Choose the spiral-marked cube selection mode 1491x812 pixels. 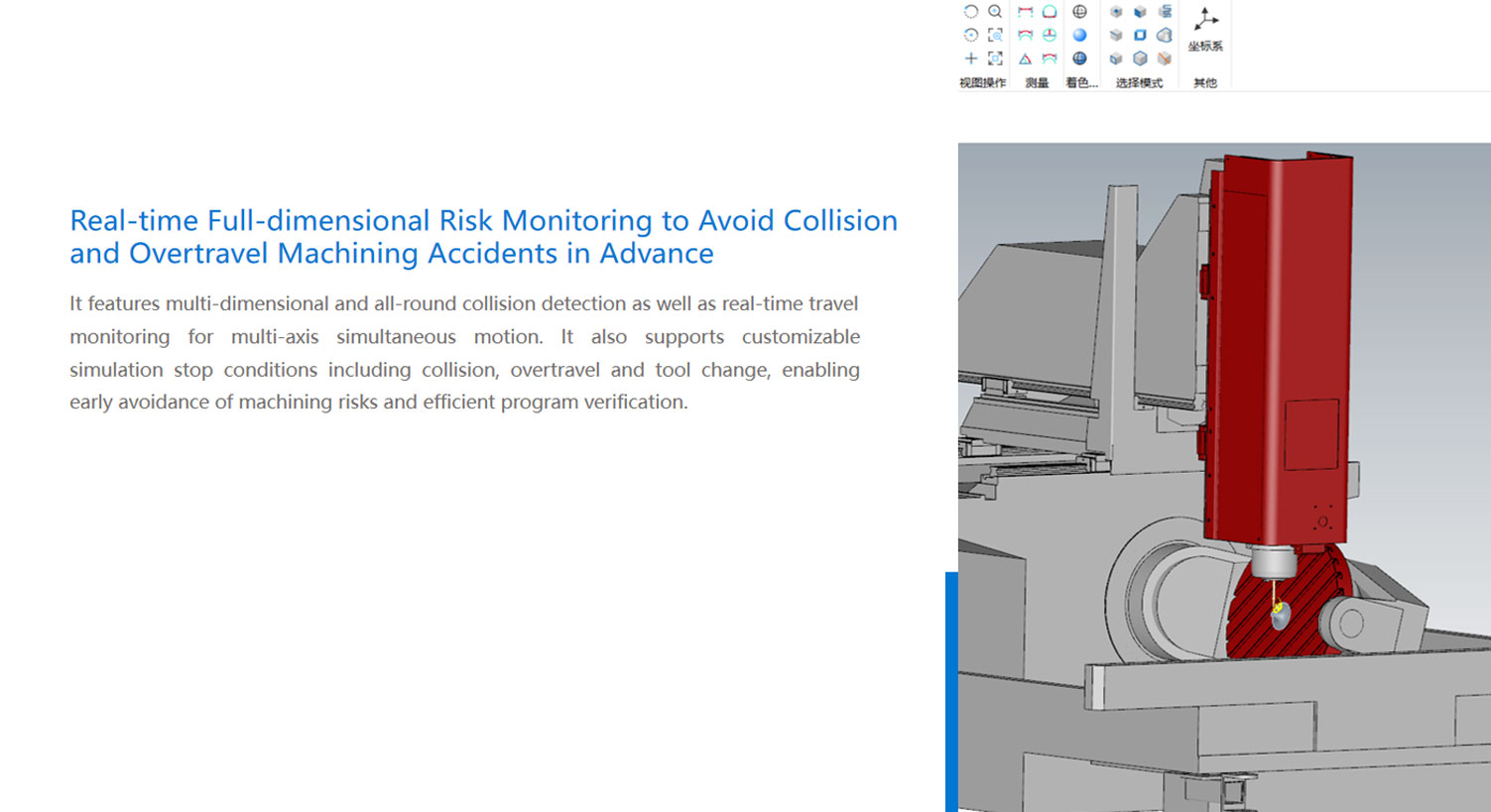click(x=1165, y=12)
